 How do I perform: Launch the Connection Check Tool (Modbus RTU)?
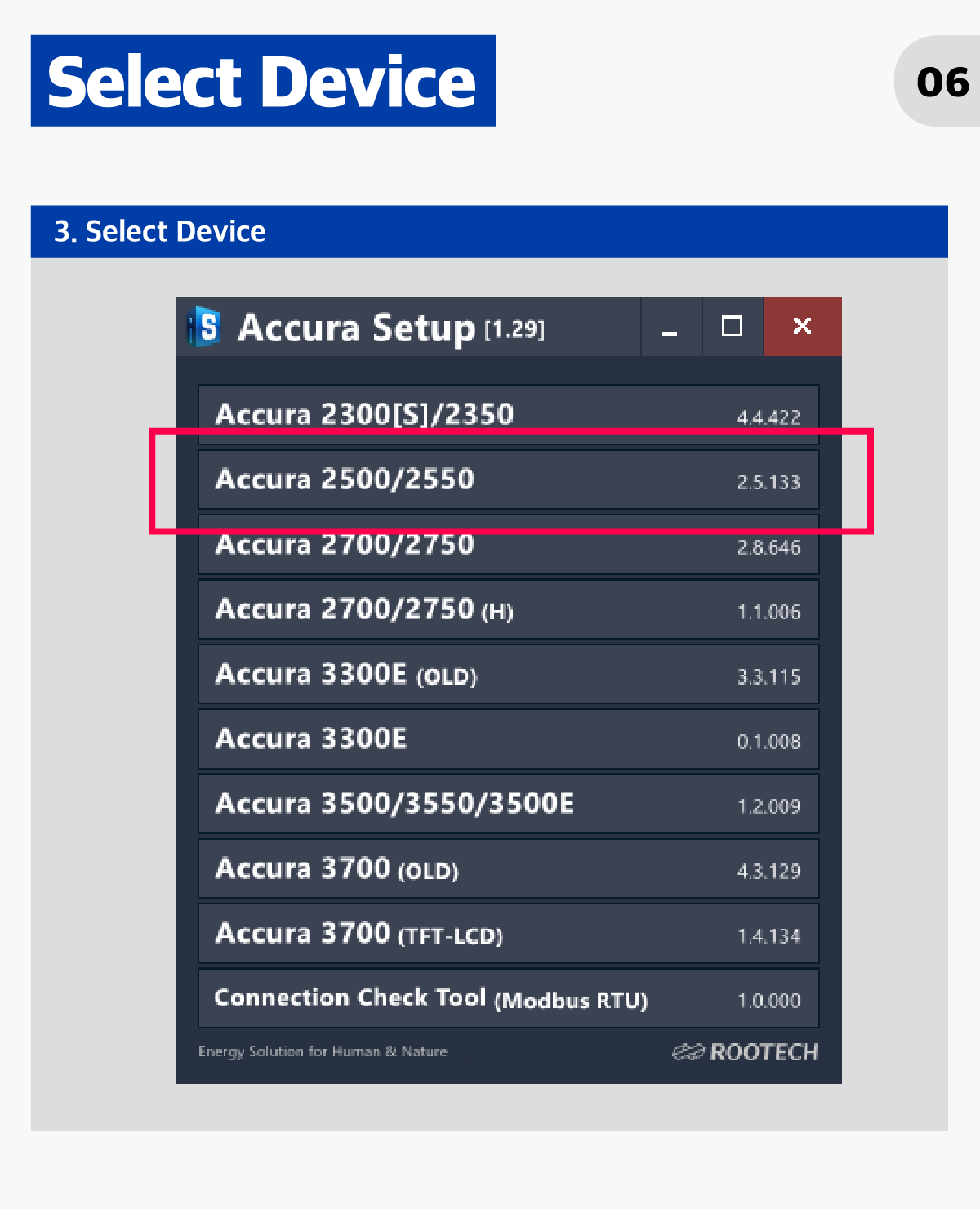[x=508, y=998]
